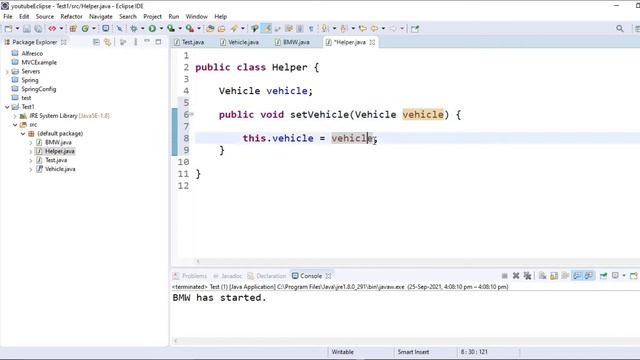The height and width of the screenshot is (360, 640).
Task: Minimize the Package Explorer view
Action: click(147, 42)
